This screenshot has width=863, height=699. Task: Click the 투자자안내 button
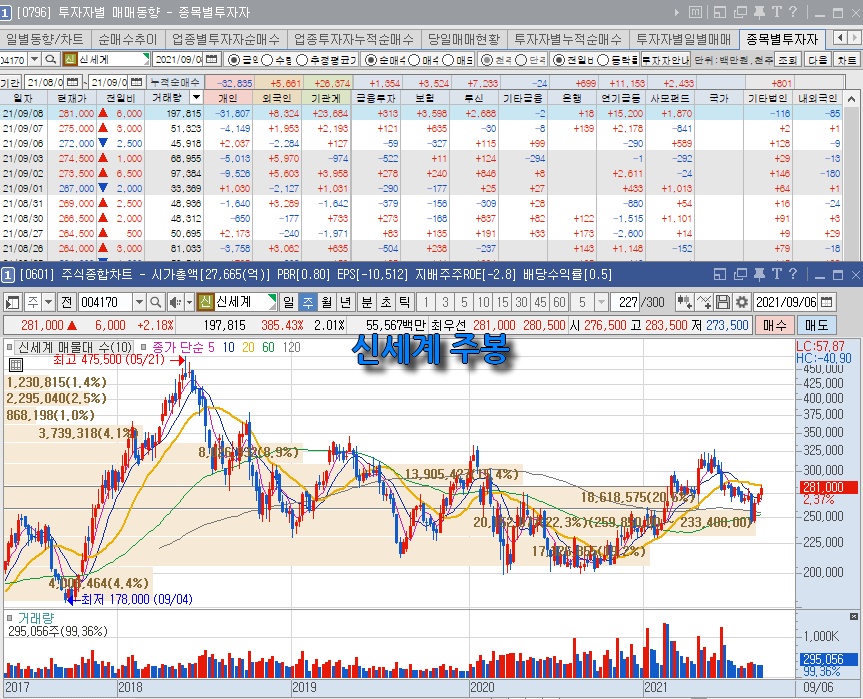(x=665, y=59)
